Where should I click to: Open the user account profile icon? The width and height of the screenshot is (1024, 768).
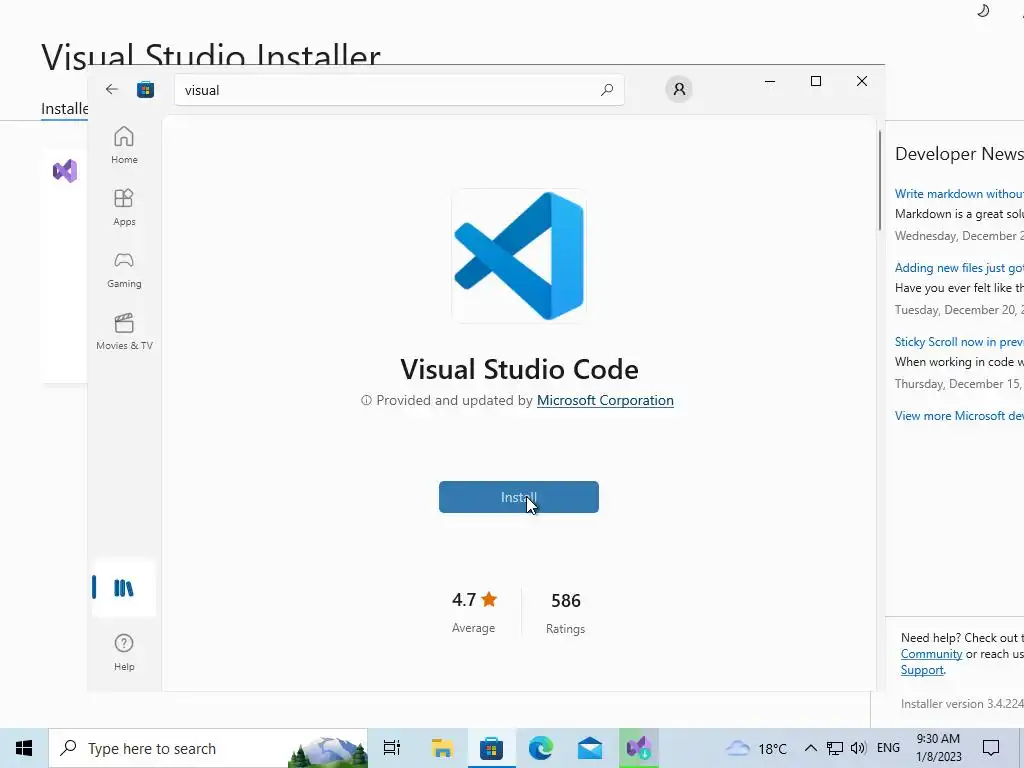click(679, 89)
